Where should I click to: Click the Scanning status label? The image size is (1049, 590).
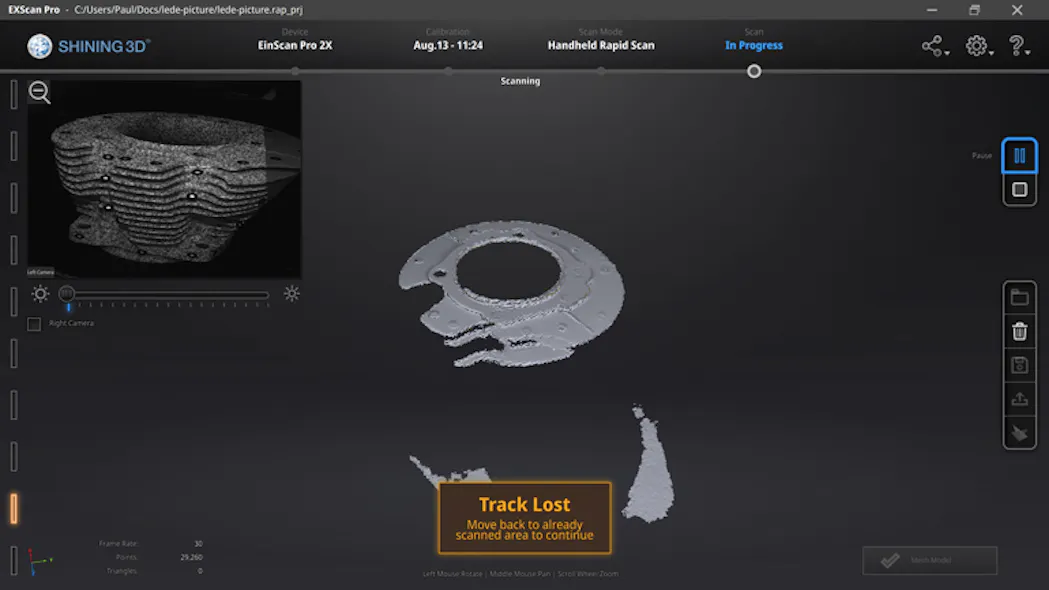point(520,81)
